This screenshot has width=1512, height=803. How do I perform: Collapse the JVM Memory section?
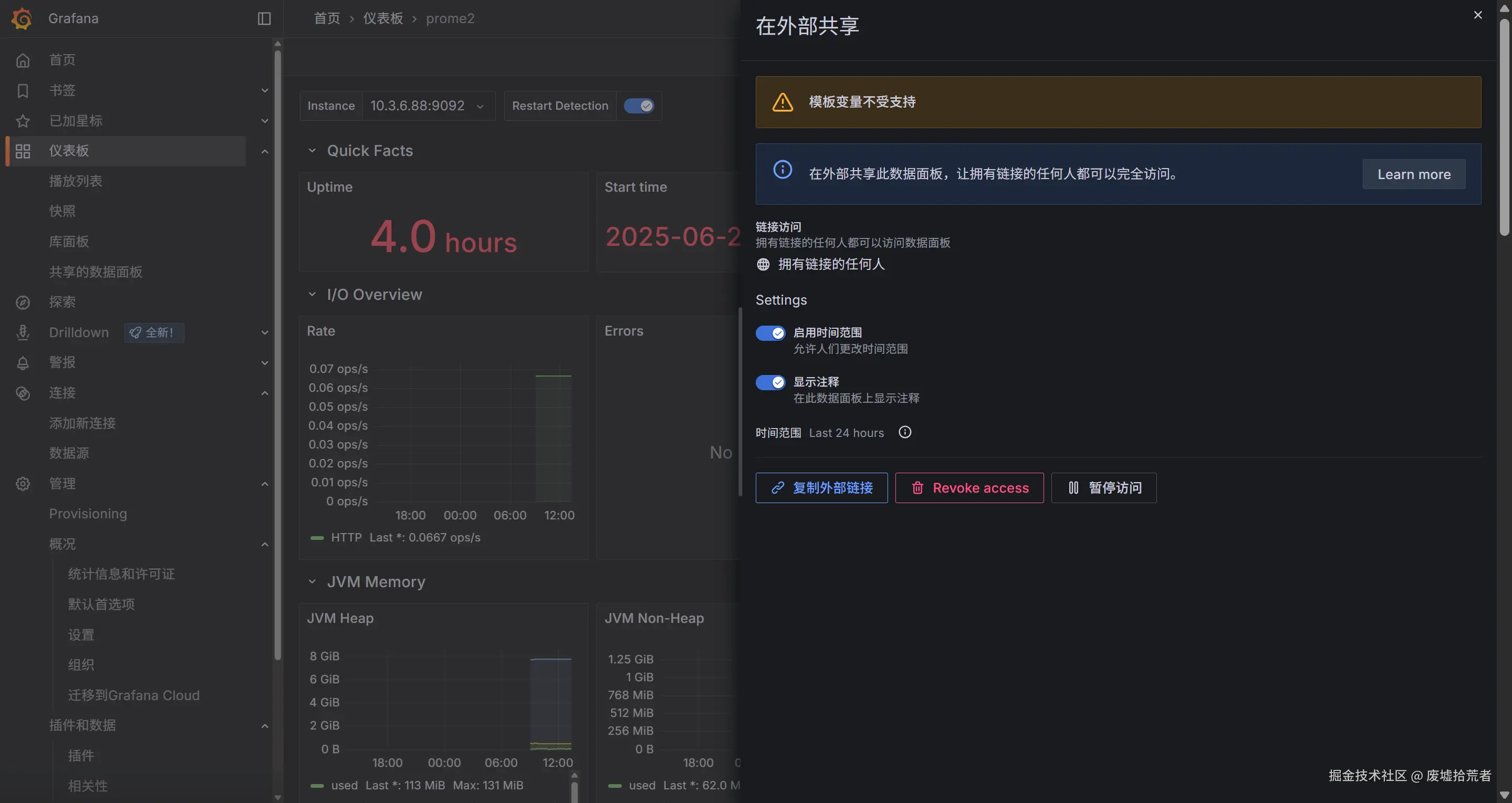click(x=313, y=581)
